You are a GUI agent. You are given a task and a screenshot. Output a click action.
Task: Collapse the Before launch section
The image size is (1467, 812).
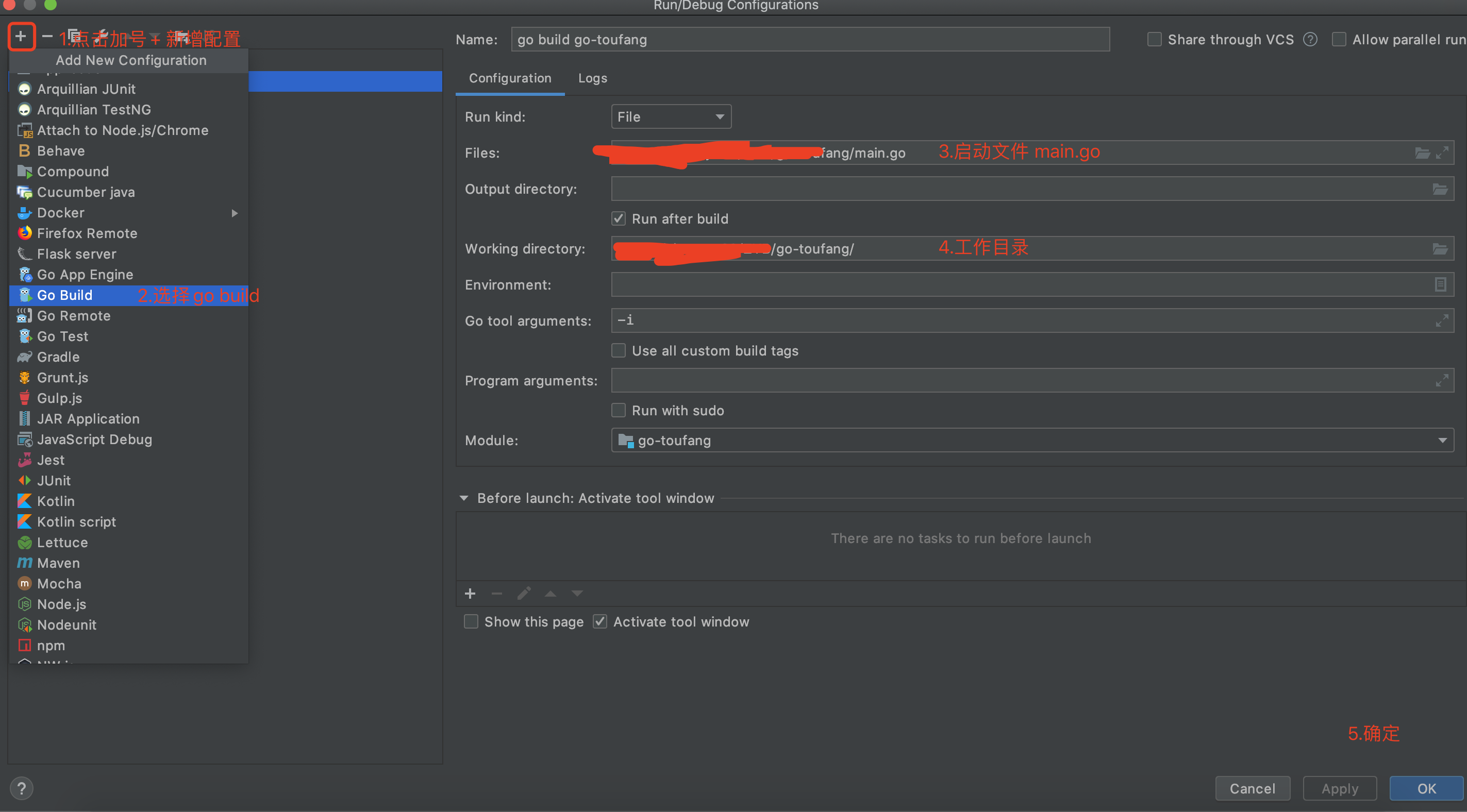click(x=463, y=498)
